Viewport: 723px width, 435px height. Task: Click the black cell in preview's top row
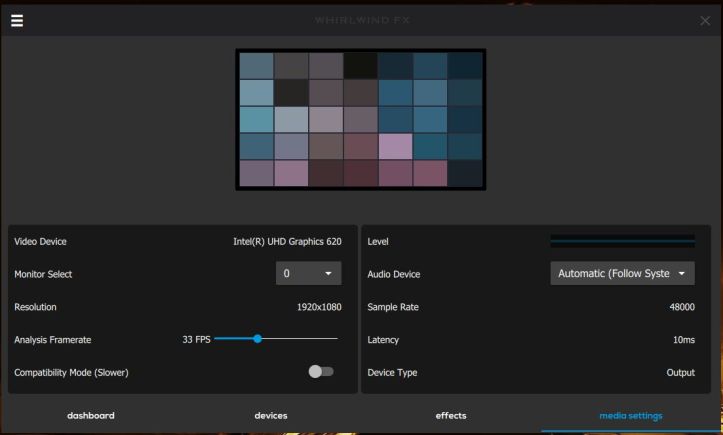360,65
